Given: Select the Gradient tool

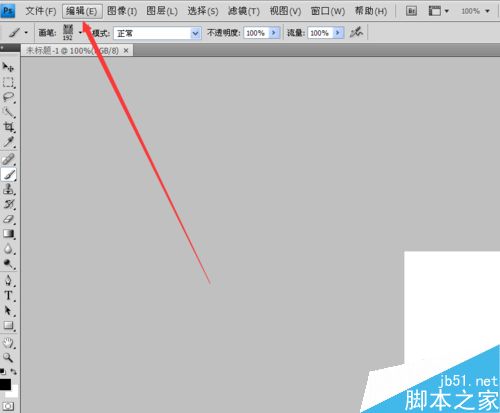Looking at the screenshot, I should (x=8, y=234).
